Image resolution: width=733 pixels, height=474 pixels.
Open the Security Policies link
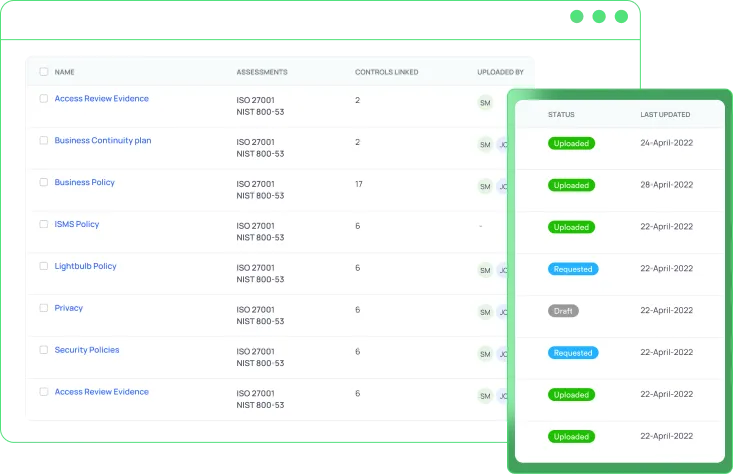tap(87, 350)
